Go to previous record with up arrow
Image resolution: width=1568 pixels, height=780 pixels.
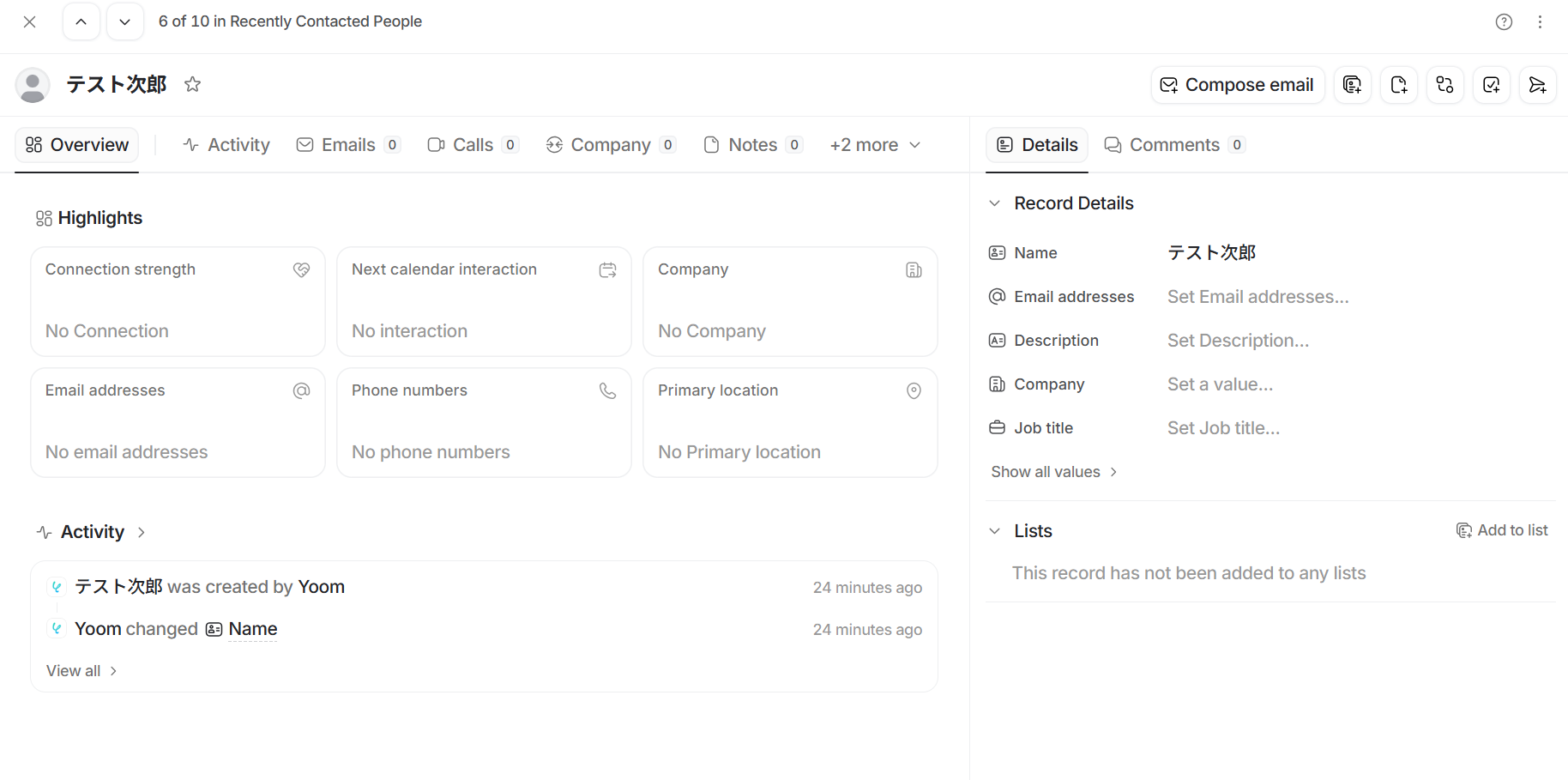pos(81,22)
